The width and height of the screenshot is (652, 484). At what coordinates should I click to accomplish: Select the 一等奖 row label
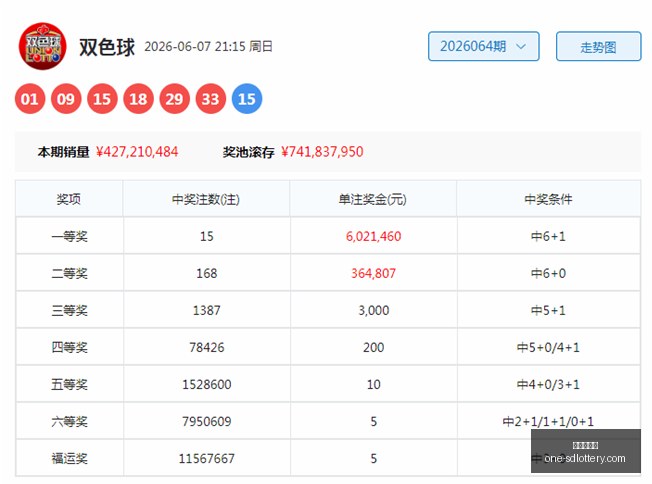(x=69, y=236)
